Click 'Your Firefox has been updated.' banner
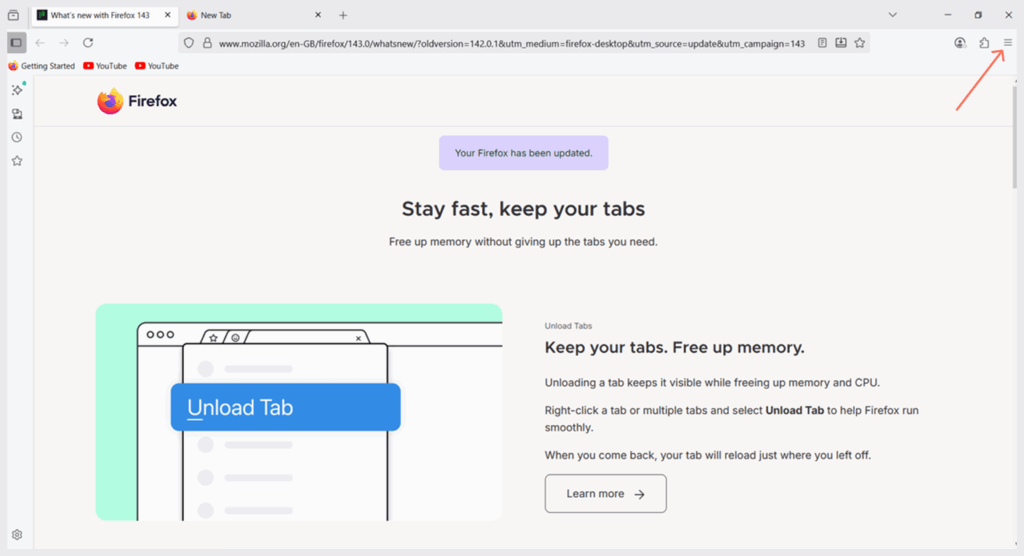The height and width of the screenshot is (556, 1024). [523, 153]
